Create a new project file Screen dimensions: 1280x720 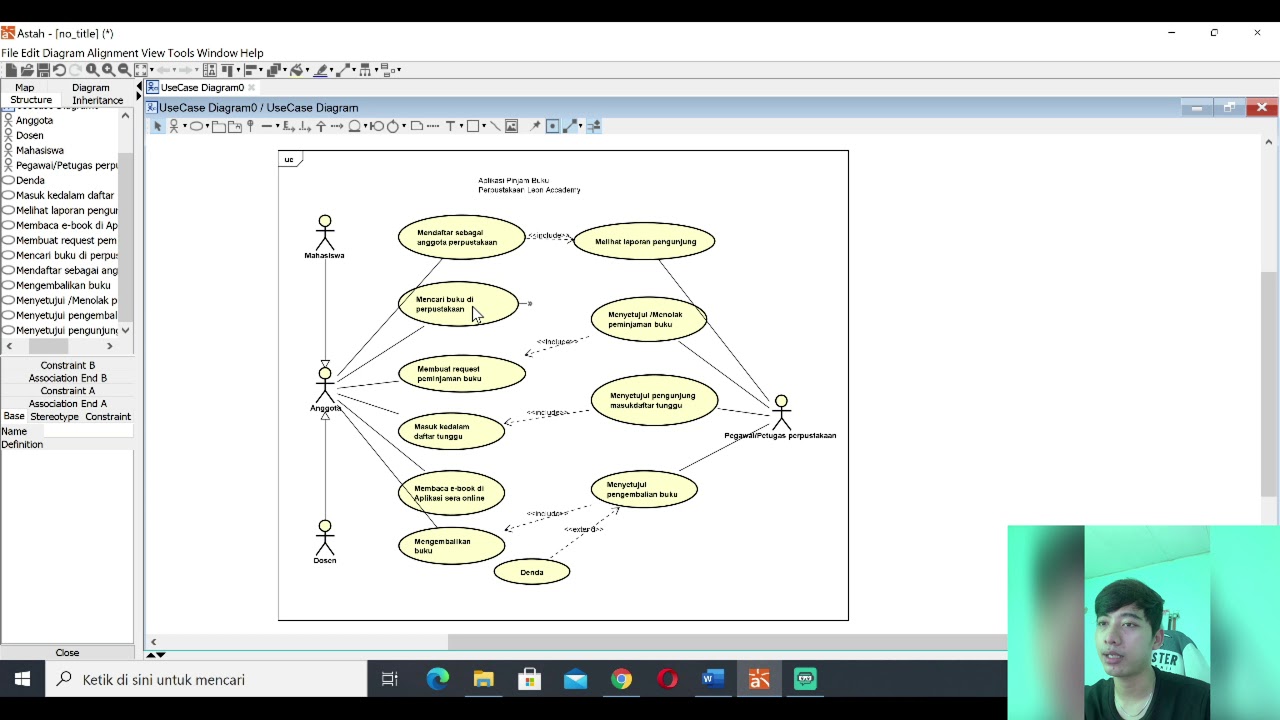click(11, 70)
